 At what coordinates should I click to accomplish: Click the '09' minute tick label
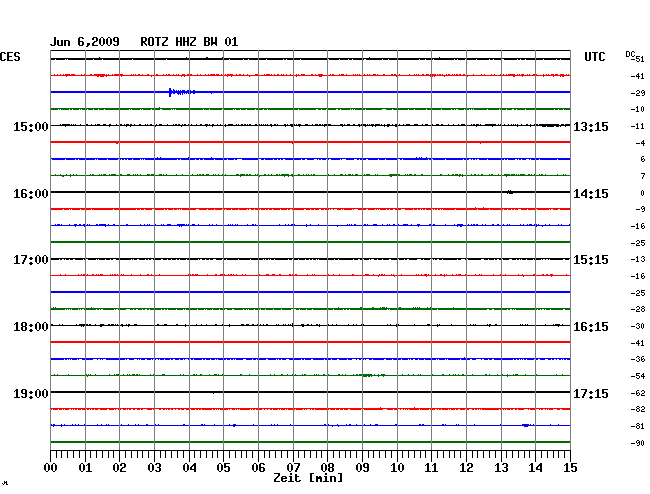[x=362, y=468]
